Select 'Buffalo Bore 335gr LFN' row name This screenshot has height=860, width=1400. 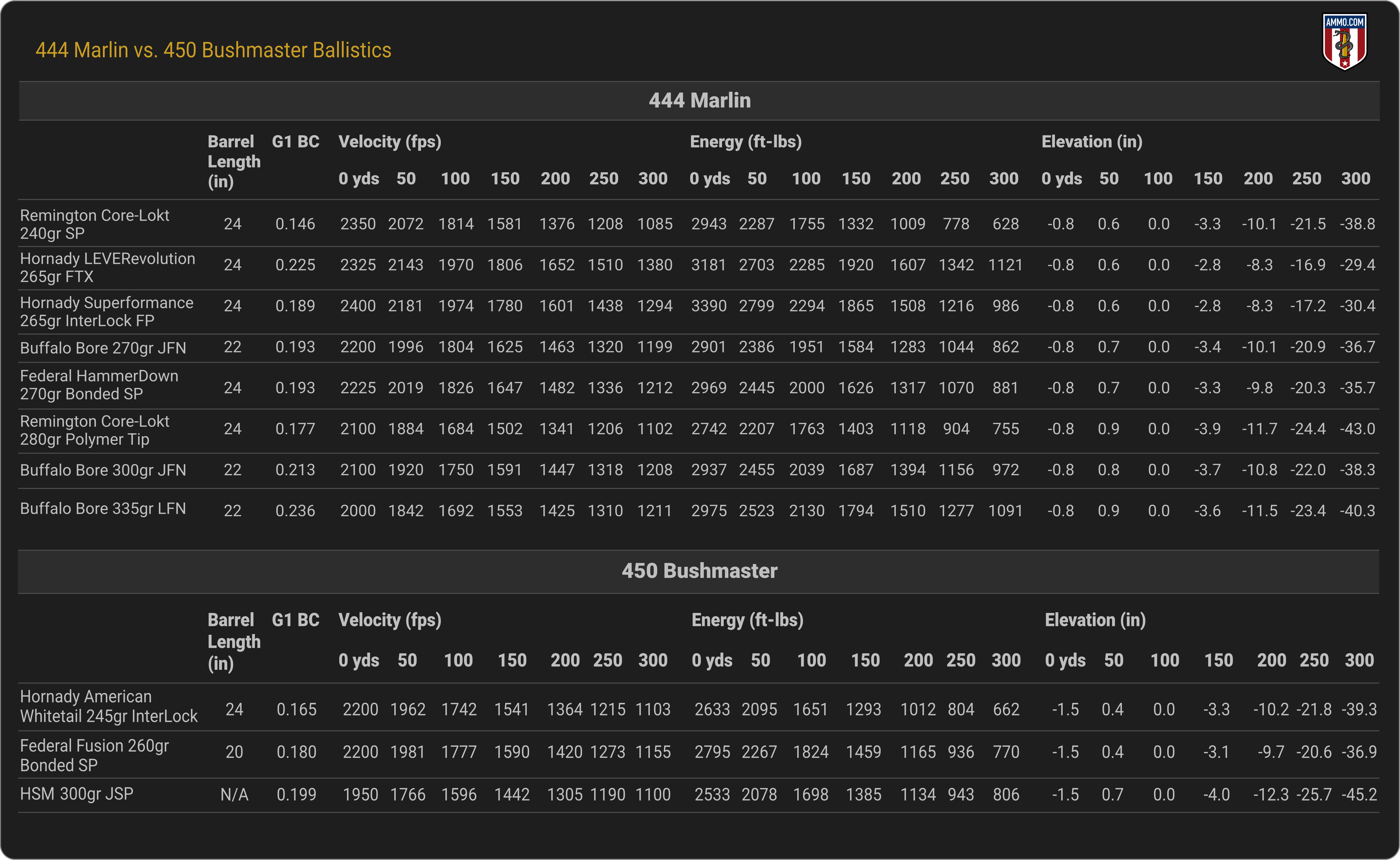(x=103, y=509)
